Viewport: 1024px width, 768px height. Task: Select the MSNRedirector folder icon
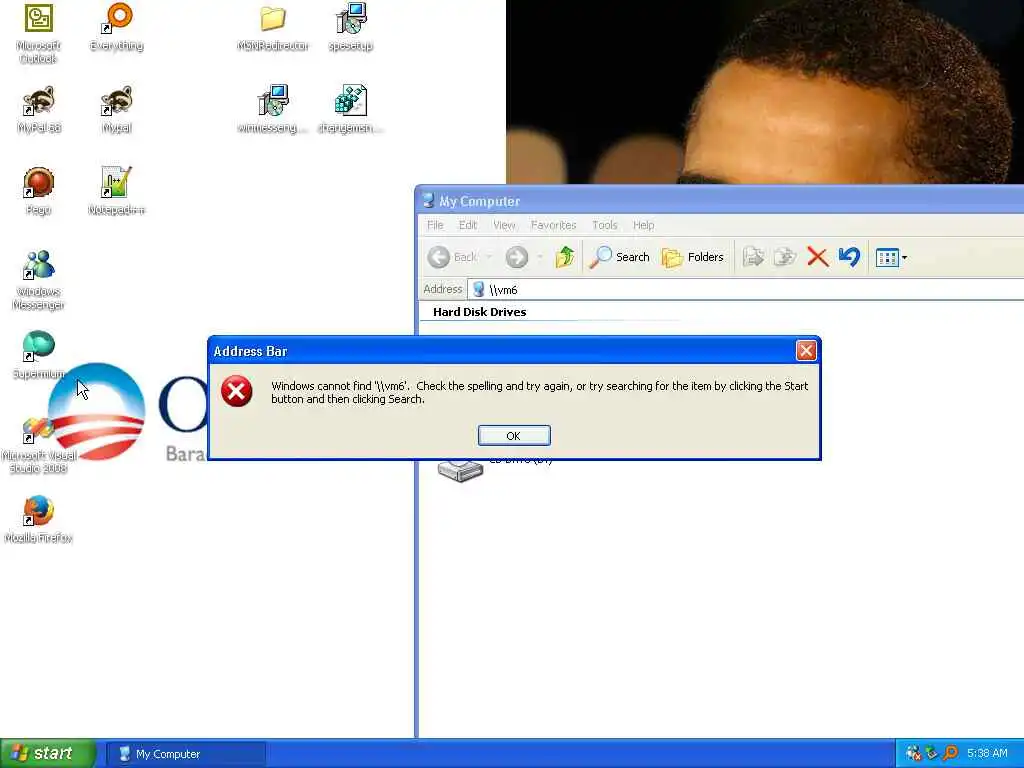(273, 27)
